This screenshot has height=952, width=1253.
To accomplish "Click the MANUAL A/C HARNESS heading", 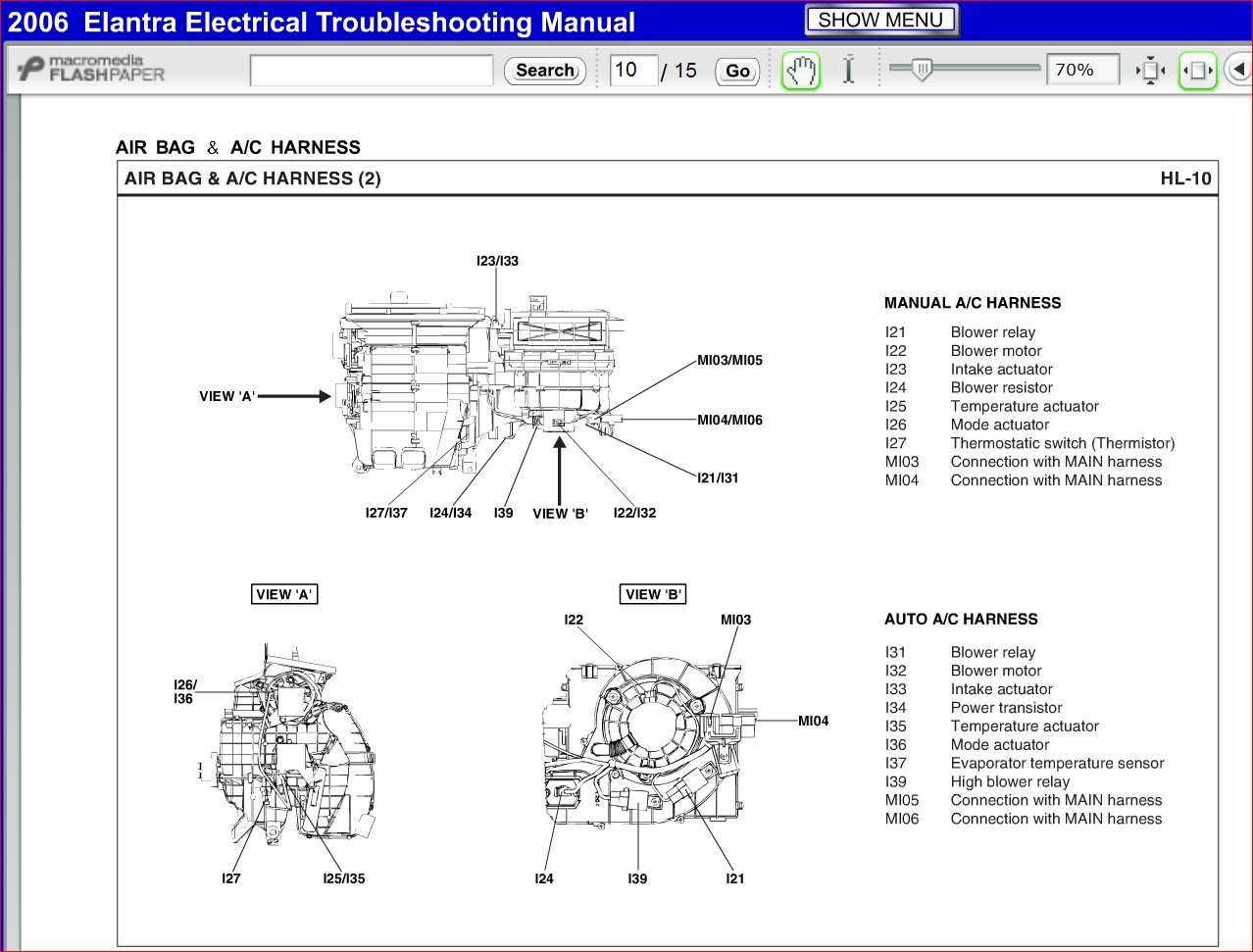I will [973, 303].
